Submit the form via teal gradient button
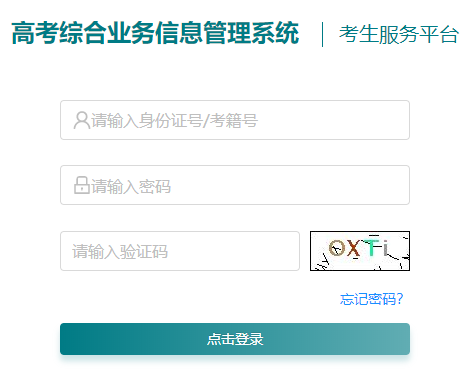 [x=235, y=339]
